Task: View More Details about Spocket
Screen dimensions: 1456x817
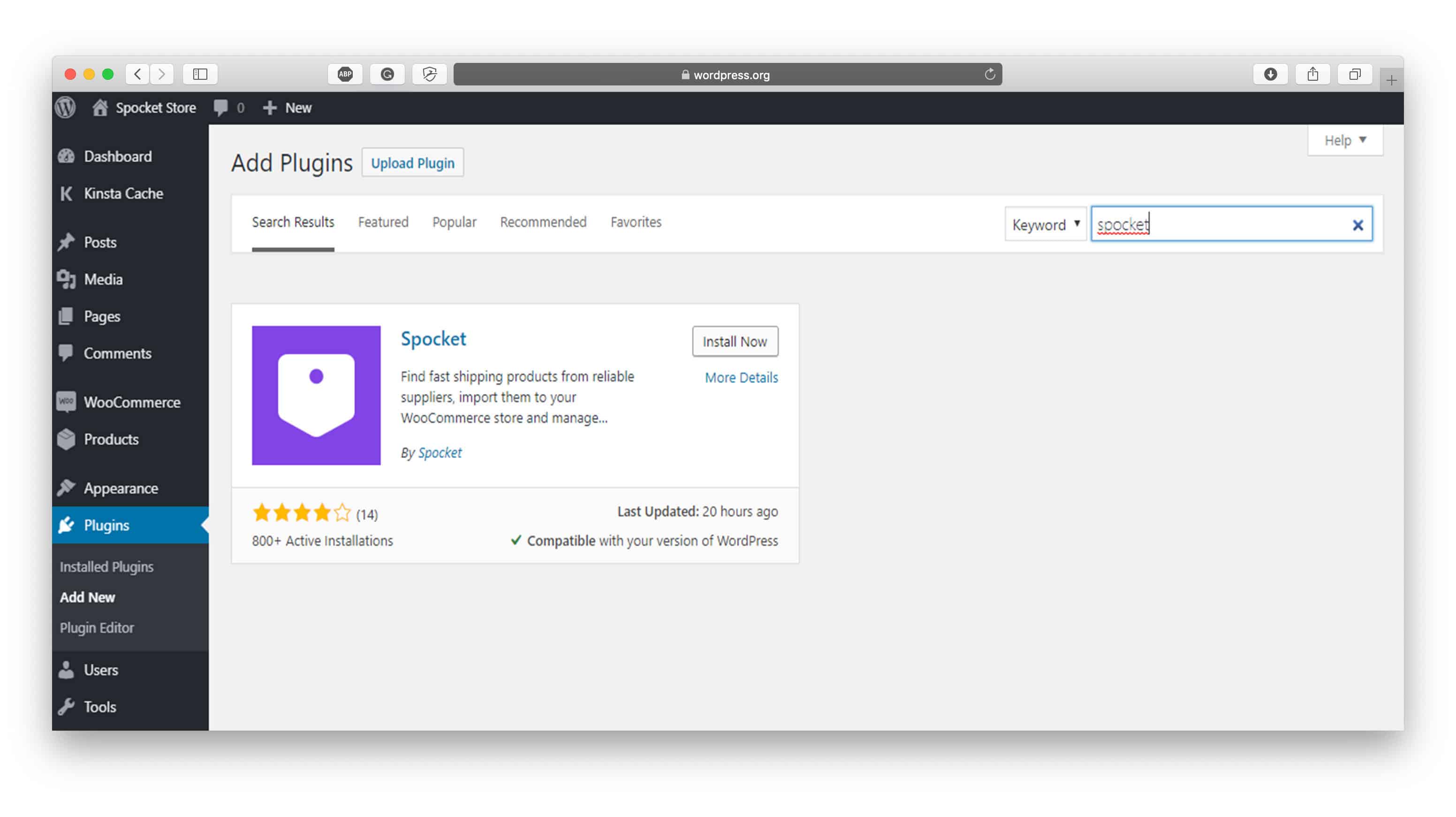Action: coord(741,377)
